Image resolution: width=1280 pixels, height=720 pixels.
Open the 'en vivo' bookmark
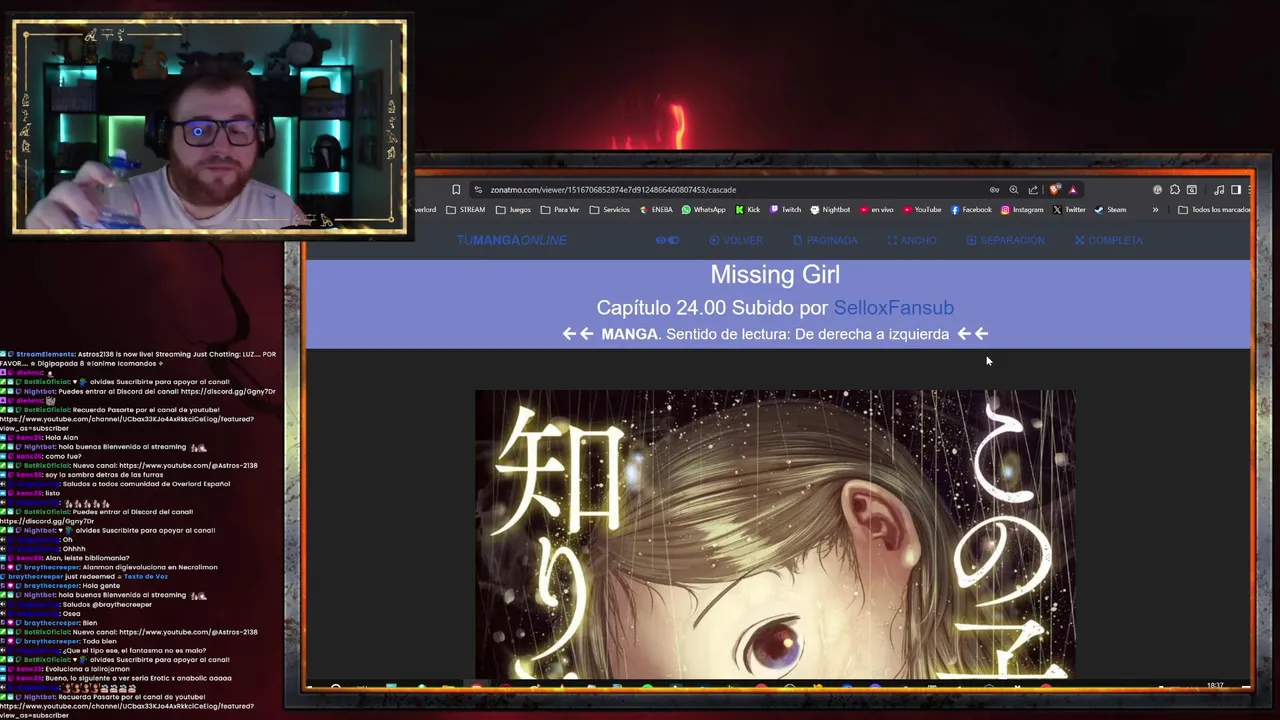tap(877, 210)
